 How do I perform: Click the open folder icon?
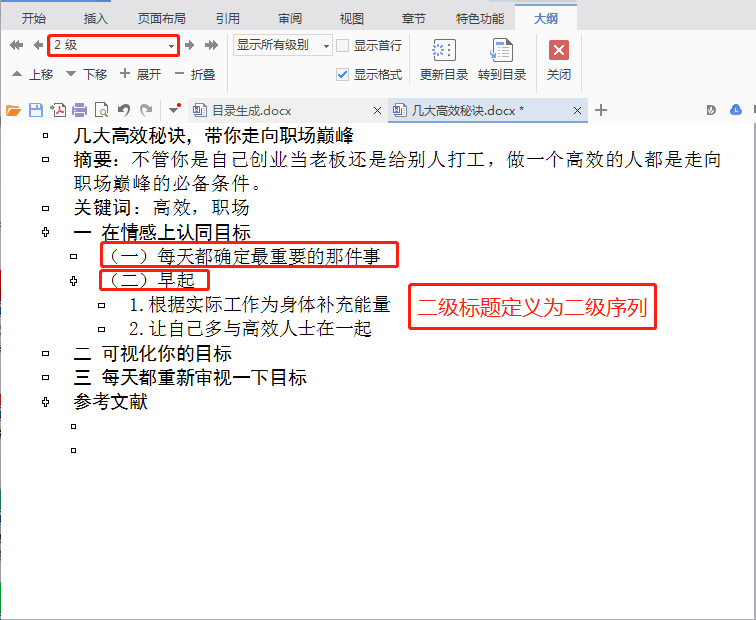pos(14,110)
